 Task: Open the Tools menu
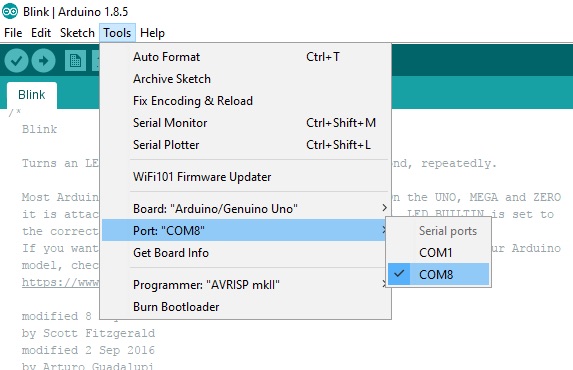[x=117, y=33]
